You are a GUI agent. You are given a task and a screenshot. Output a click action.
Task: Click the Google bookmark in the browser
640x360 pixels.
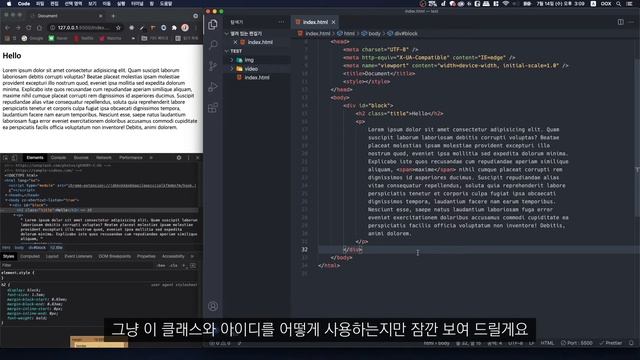point(32,38)
